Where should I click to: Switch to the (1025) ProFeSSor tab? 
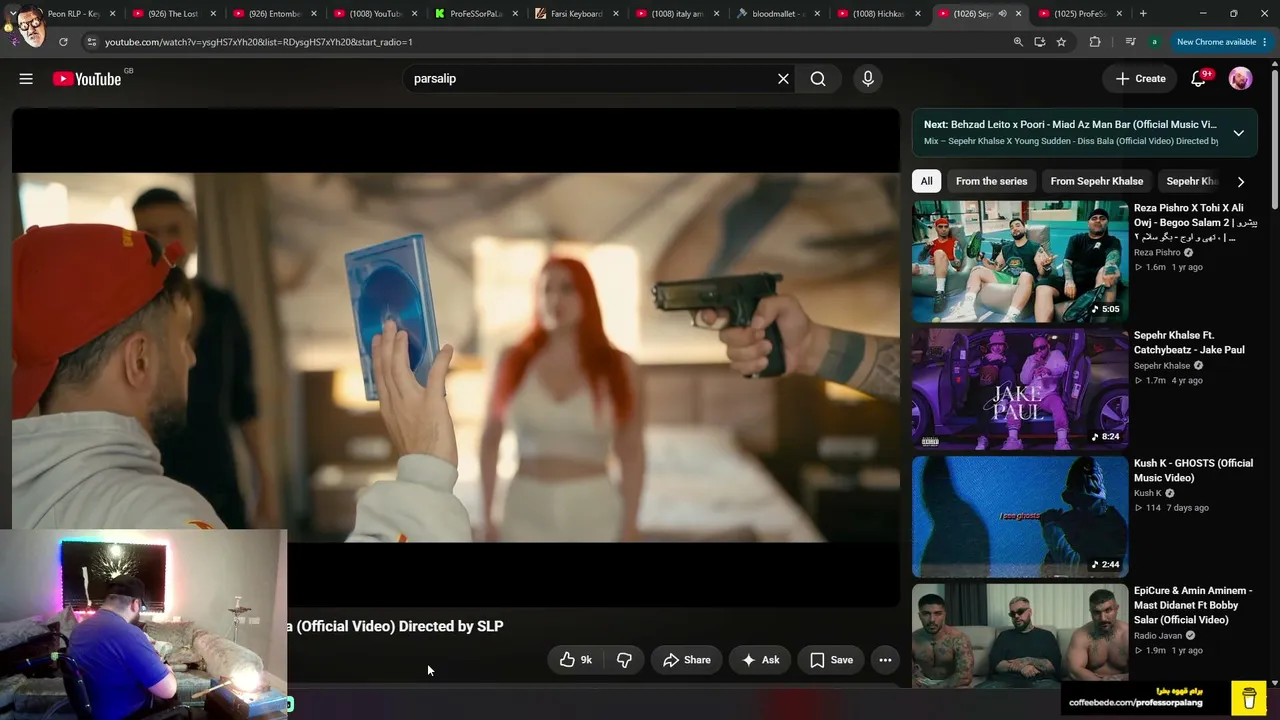pos(1082,14)
